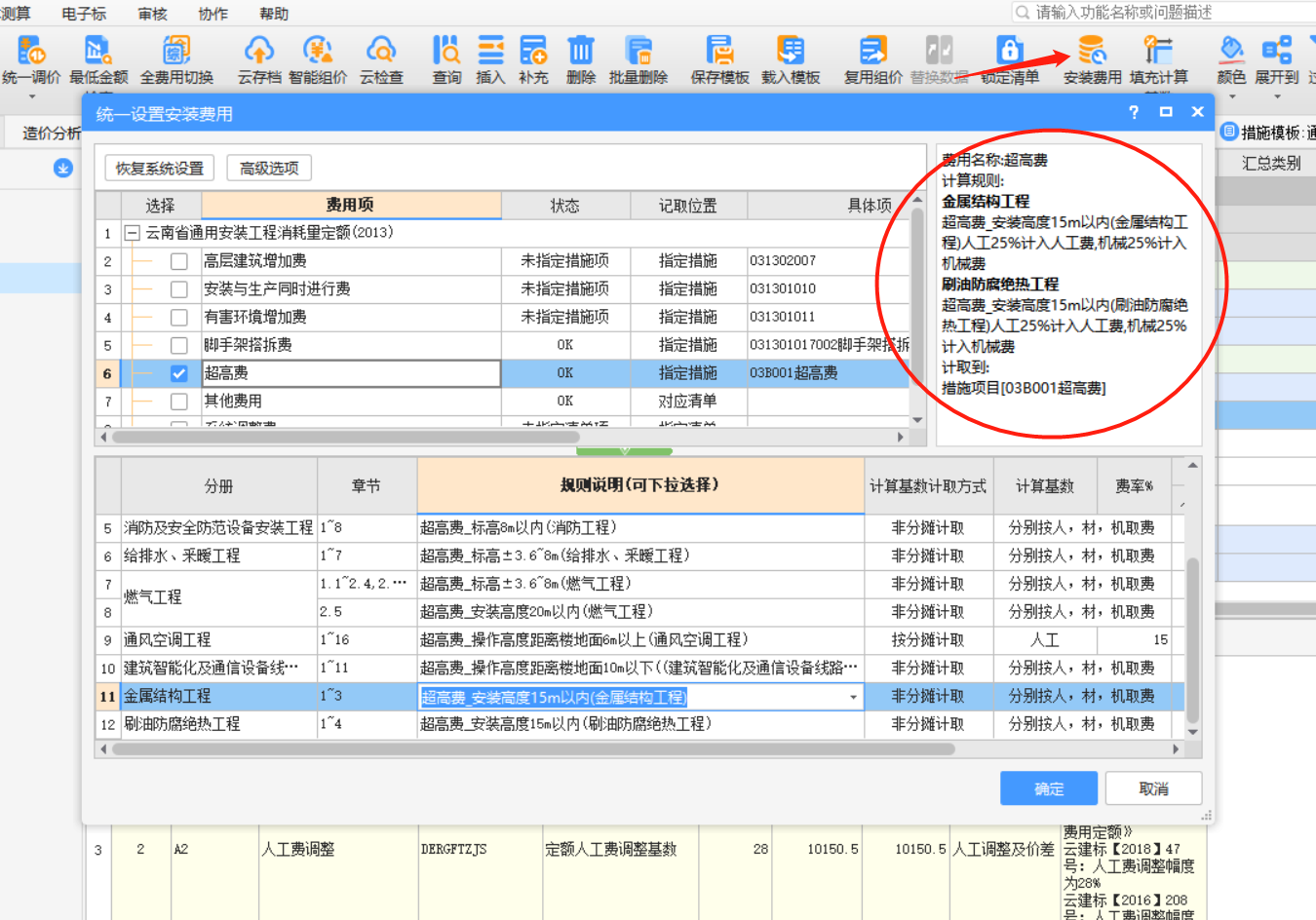Click the blue down-arrow icon under 造价分析
The width and height of the screenshot is (1316, 920).
tap(63, 168)
